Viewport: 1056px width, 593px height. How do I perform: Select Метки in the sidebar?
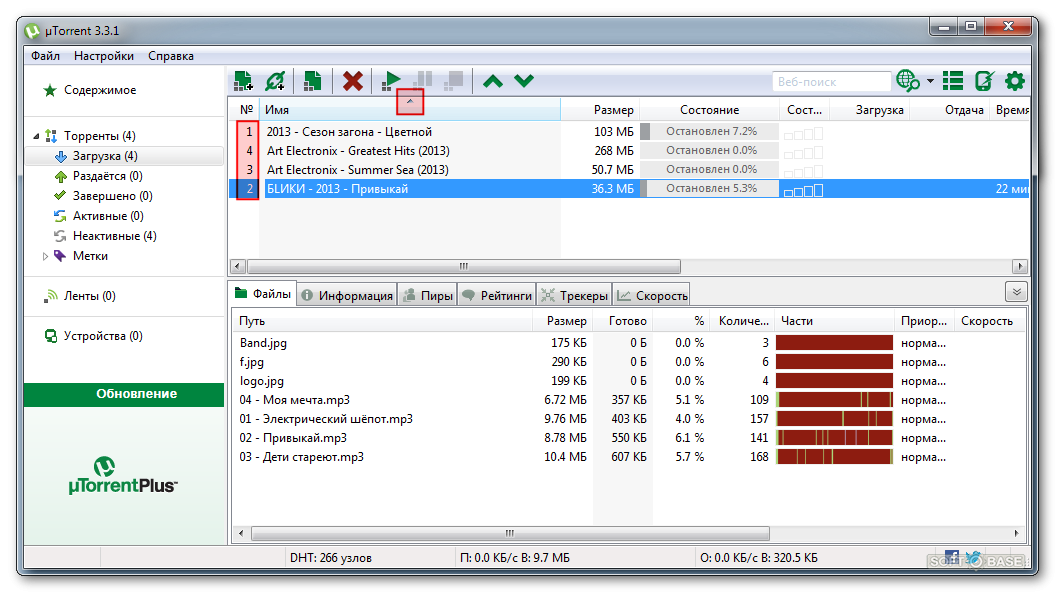point(90,256)
